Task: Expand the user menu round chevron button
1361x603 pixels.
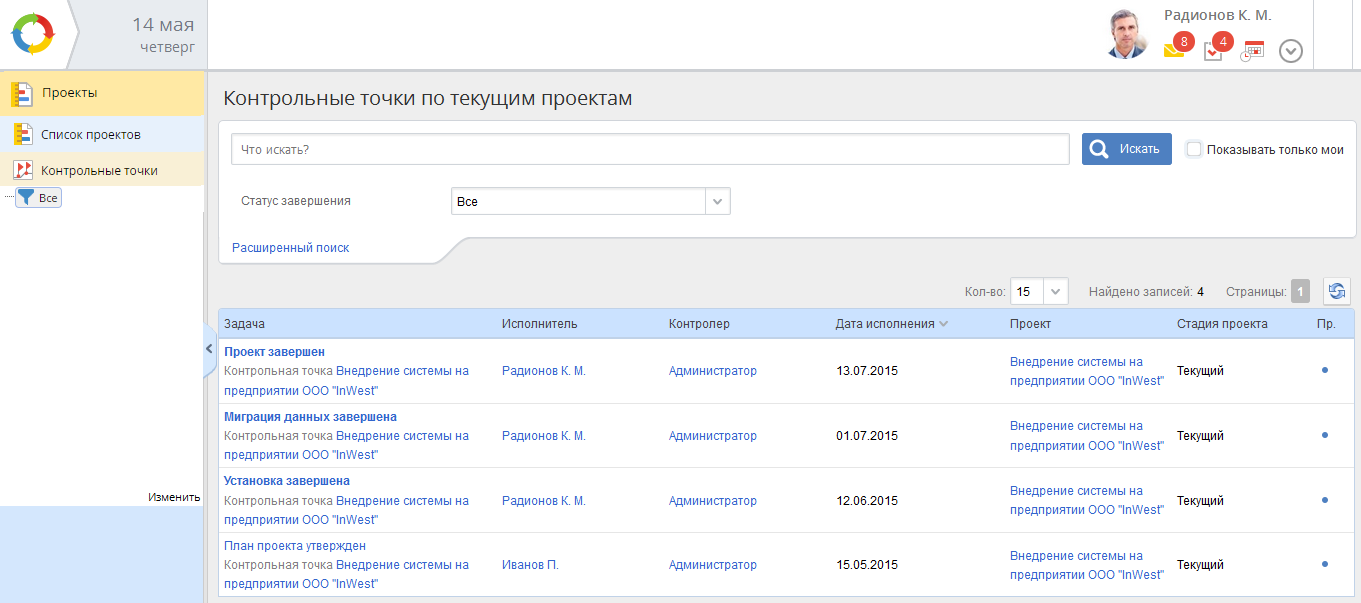Action: tap(1291, 51)
